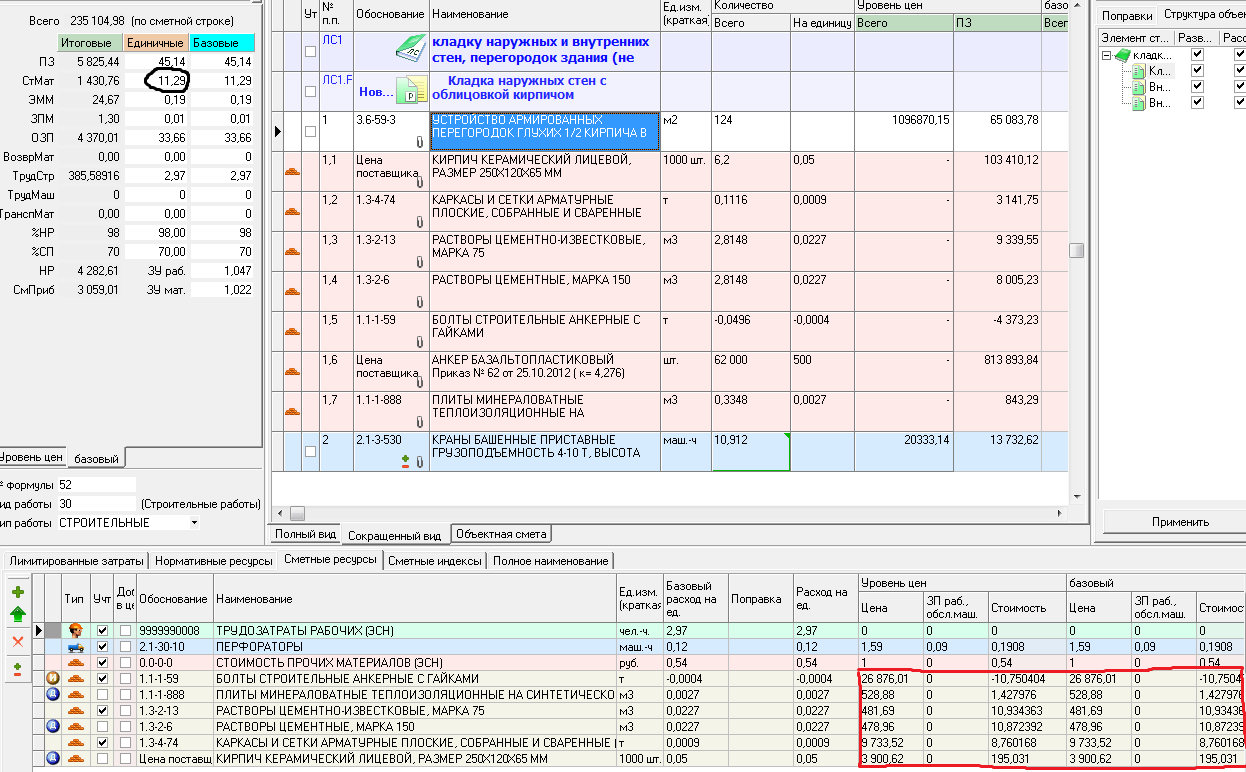Click the brick icon of estimate row 1,6
This screenshot has height=772, width=1246.
click(x=294, y=372)
